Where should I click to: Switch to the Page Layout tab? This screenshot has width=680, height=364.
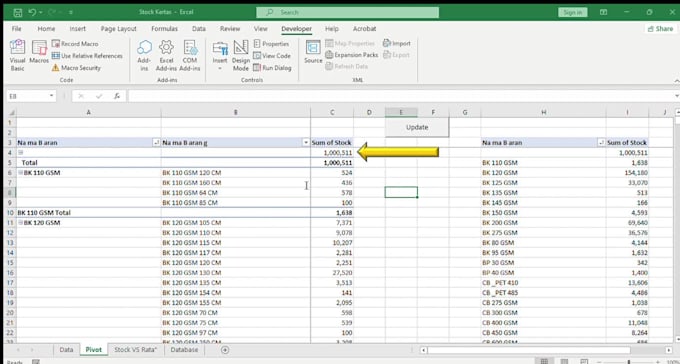pyautogui.click(x=118, y=29)
